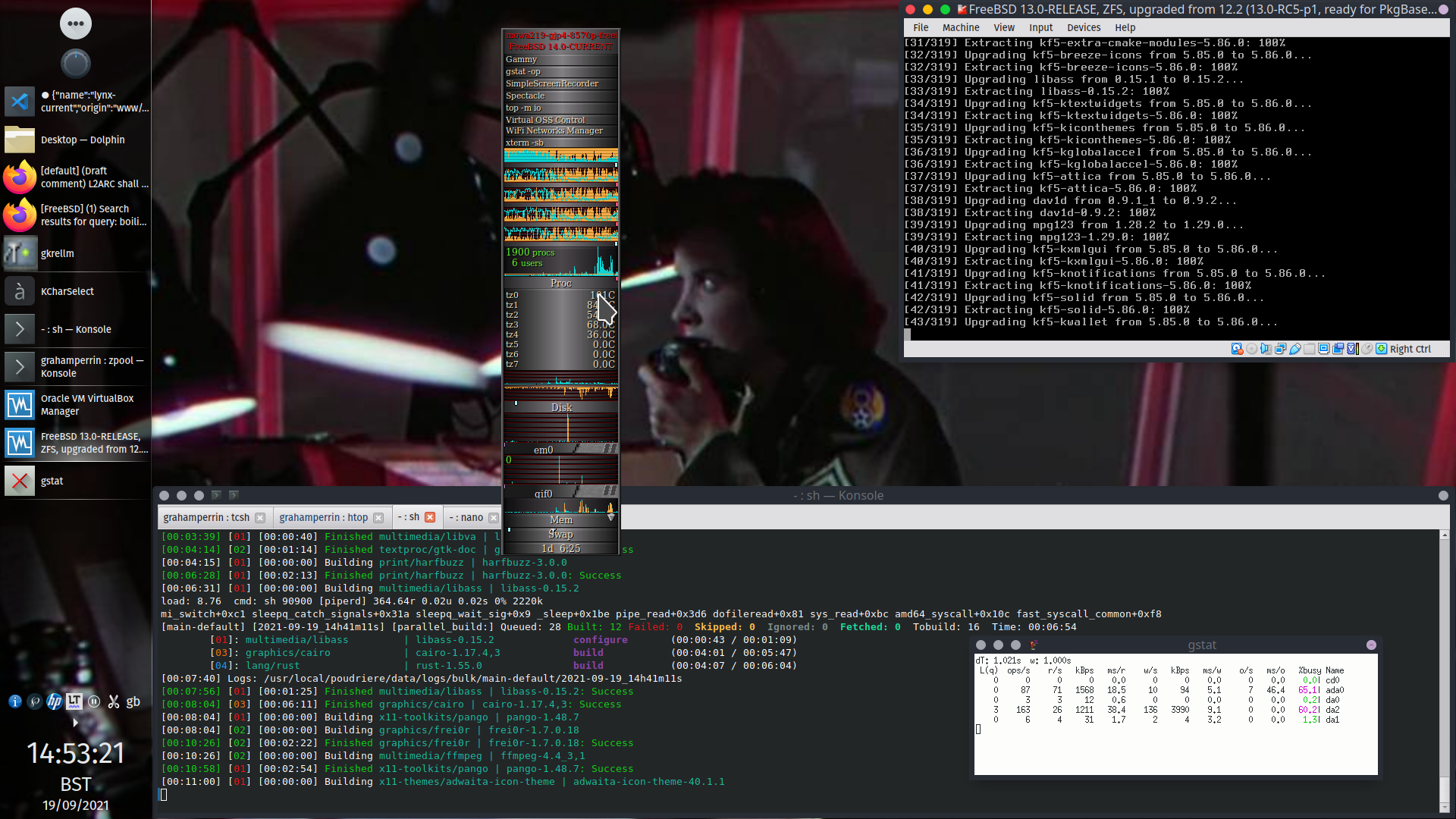This screenshot has width=1456, height=819.
Task: Click the VirtualBox USB devices icon
Action: [1295, 349]
